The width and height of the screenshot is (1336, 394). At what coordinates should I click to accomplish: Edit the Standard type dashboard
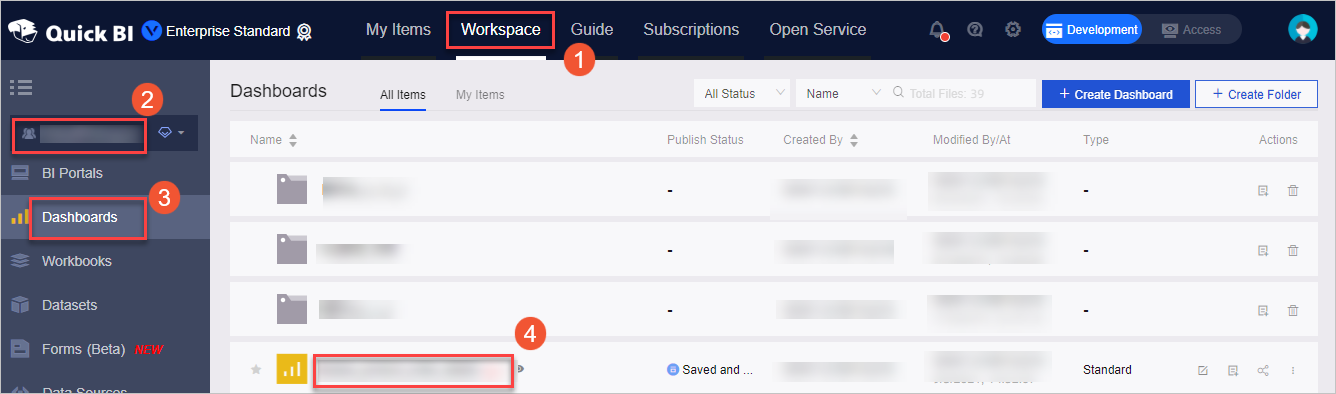1203,370
